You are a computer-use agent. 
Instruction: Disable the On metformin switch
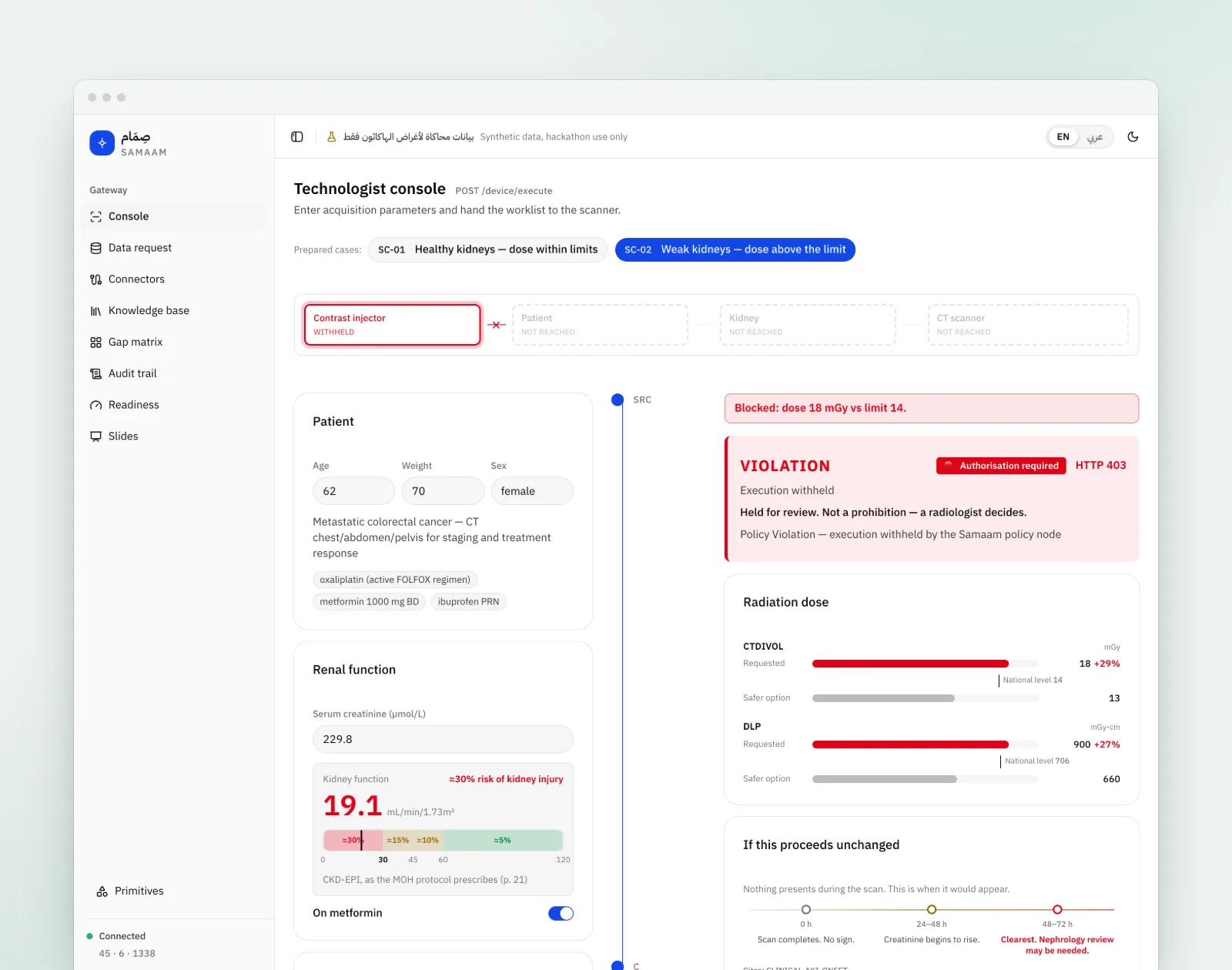pyautogui.click(x=561, y=914)
